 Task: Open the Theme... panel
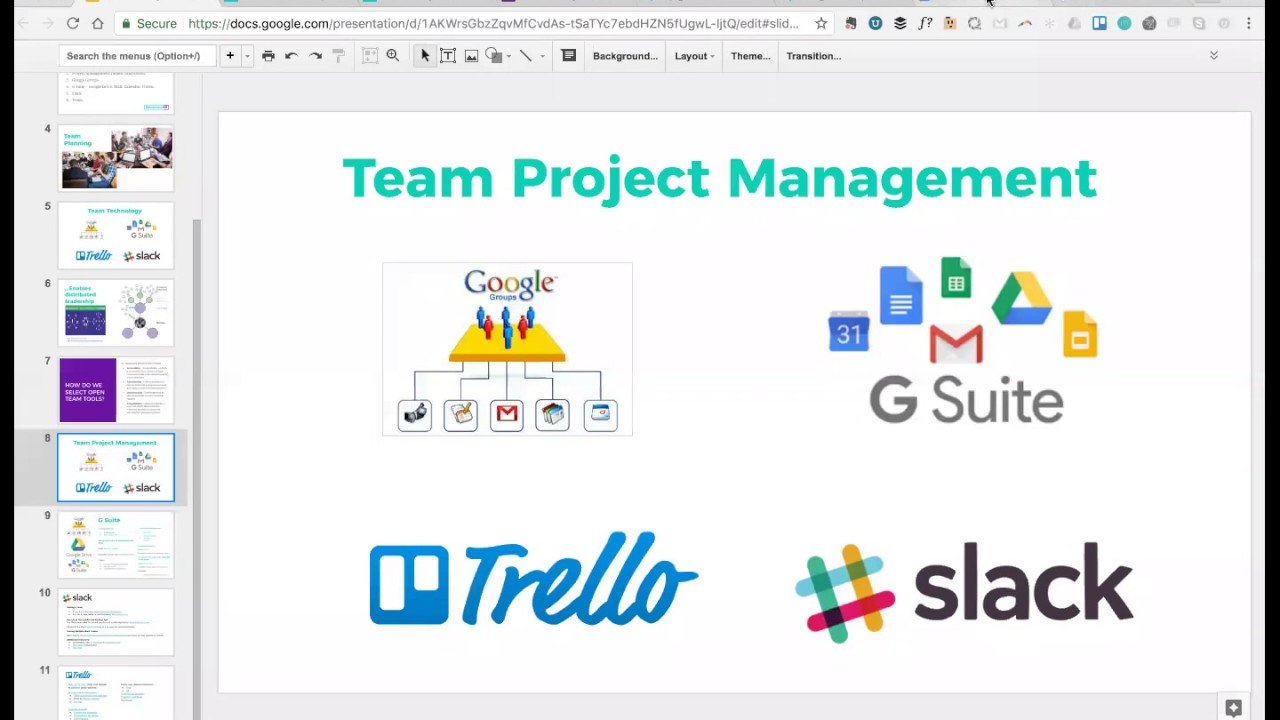coord(750,56)
